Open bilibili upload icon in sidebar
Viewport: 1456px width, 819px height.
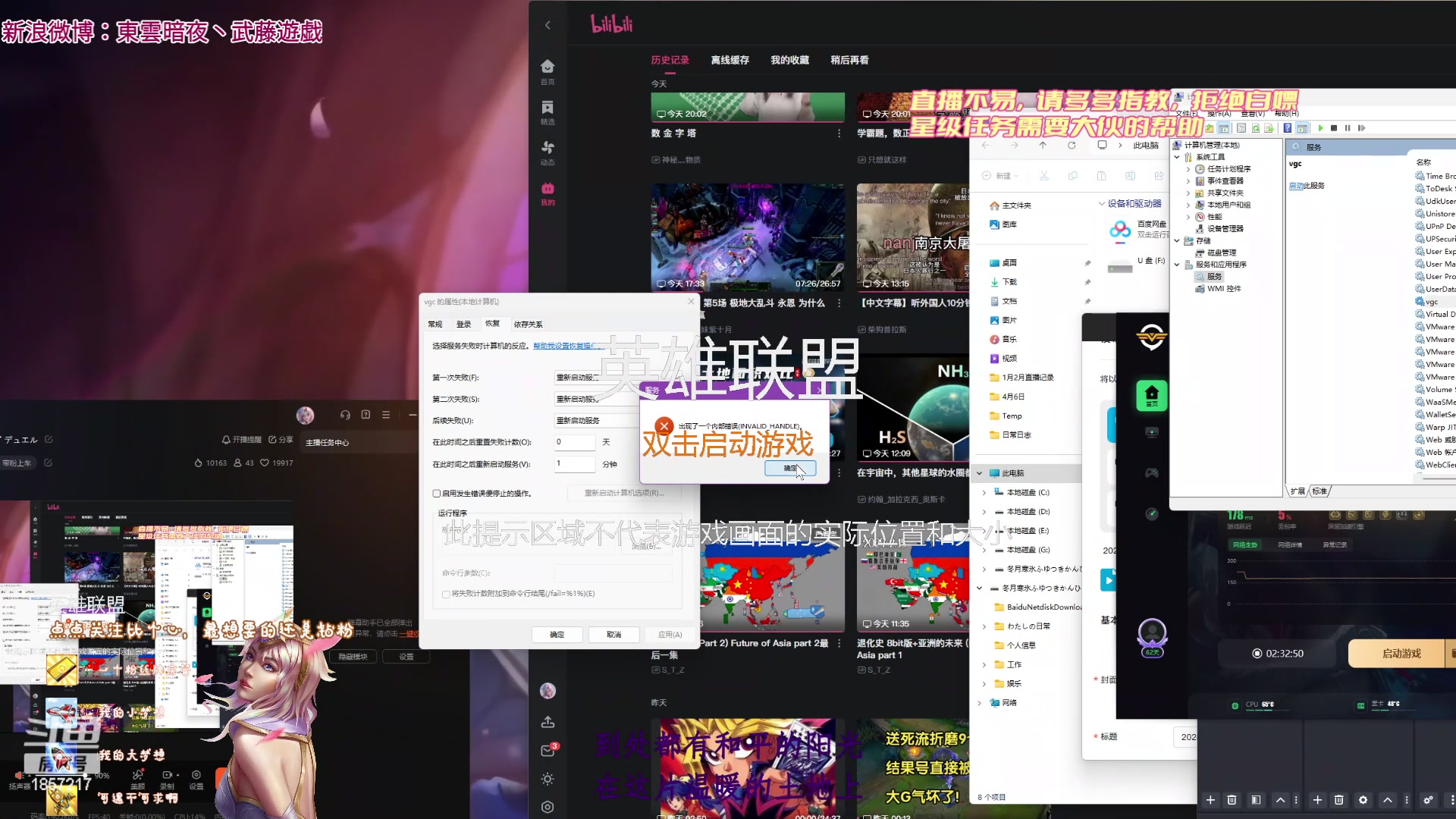pyautogui.click(x=548, y=722)
